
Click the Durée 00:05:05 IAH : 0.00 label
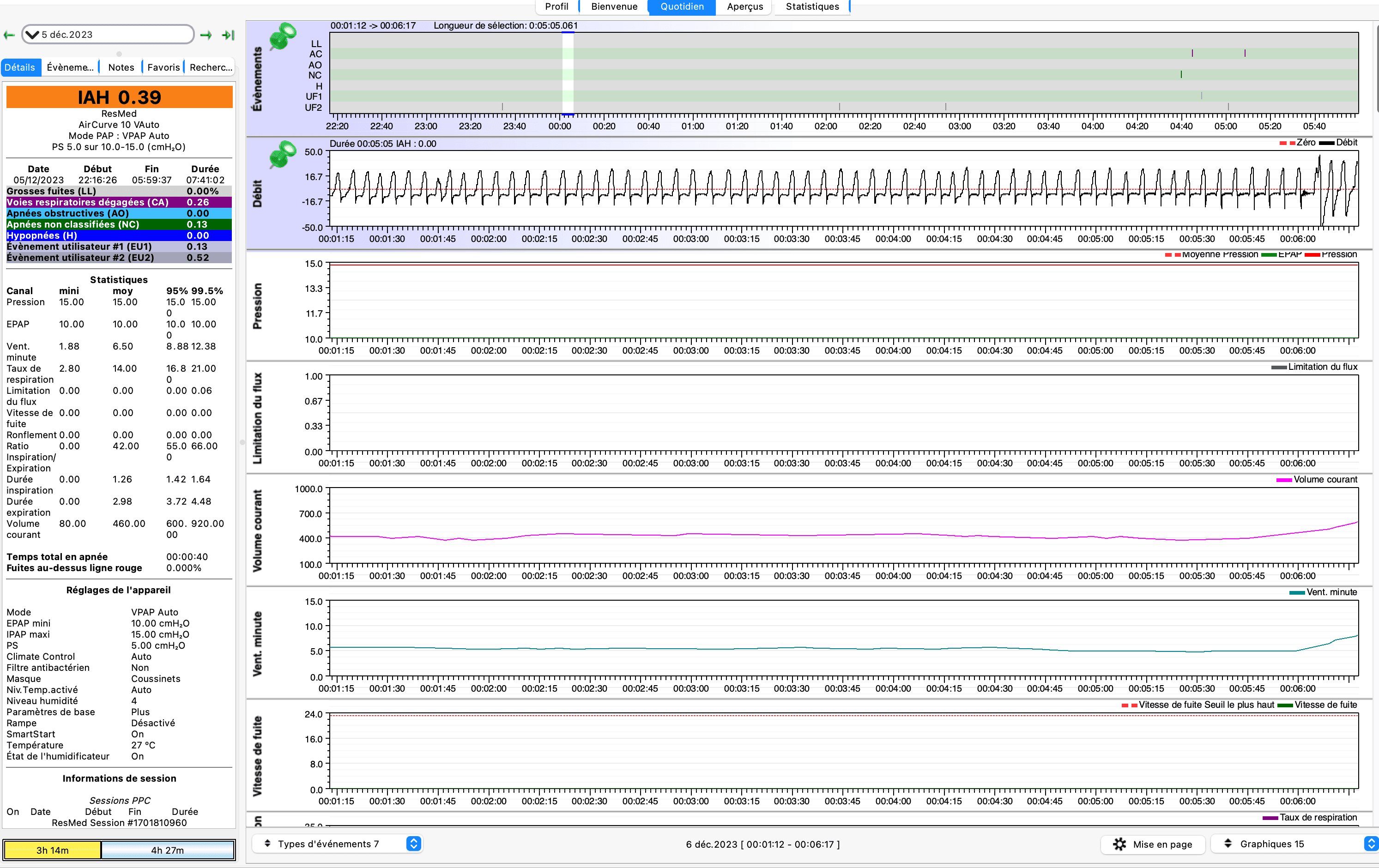[382, 144]
